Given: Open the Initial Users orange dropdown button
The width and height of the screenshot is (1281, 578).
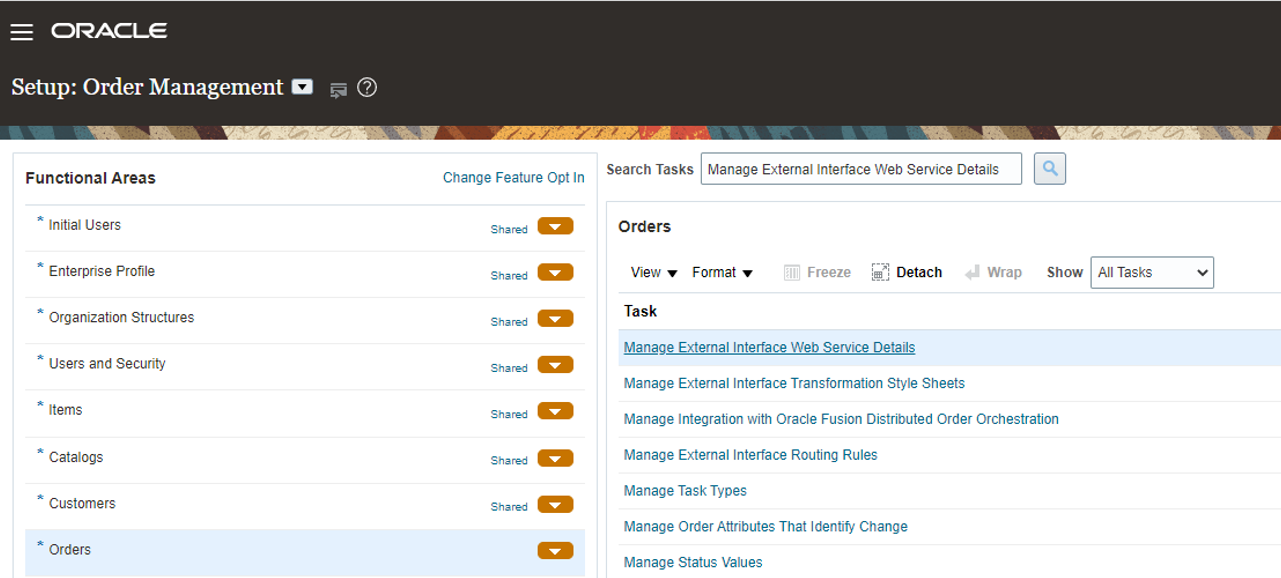Looking at the screenshot, I should (555, 226).
